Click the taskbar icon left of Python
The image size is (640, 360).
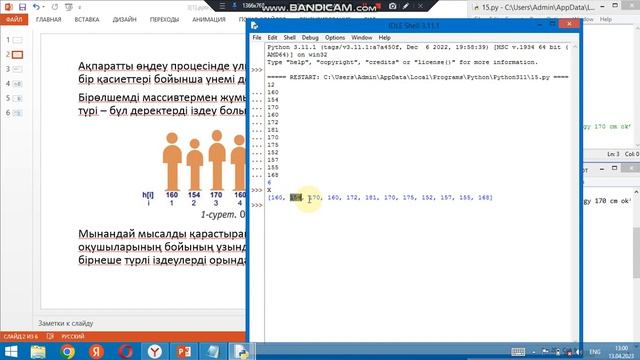point(213,351)
